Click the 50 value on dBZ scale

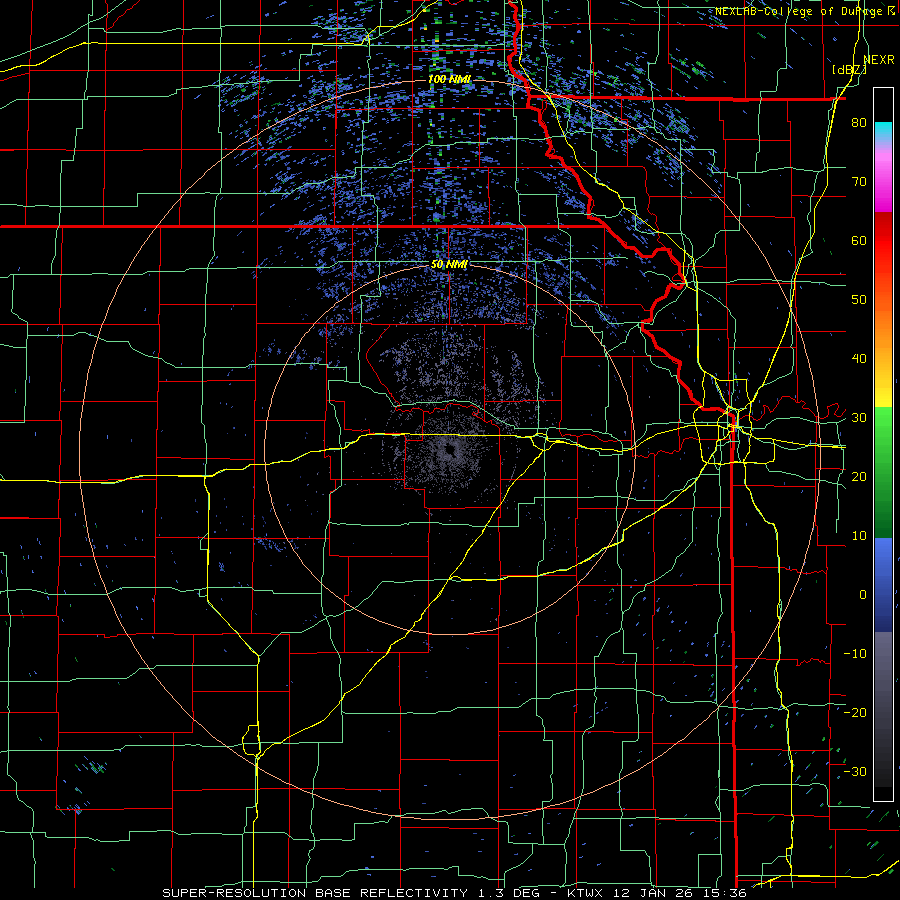tap(859, 300)
